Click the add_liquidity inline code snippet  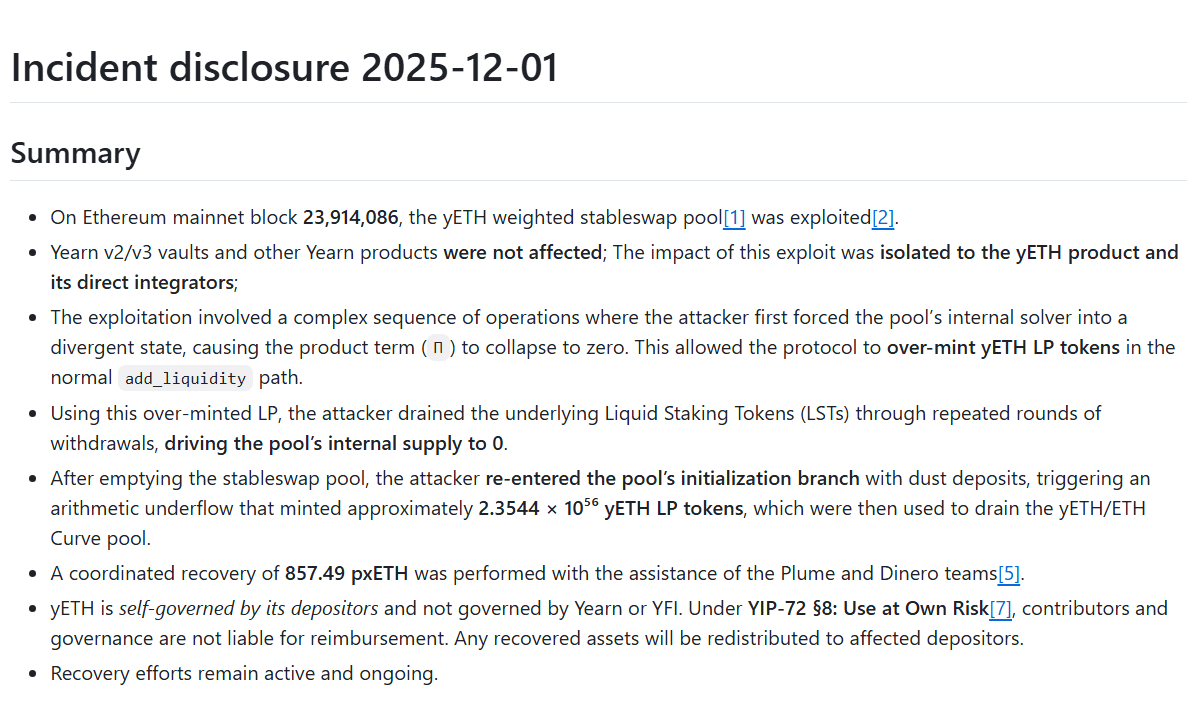coord(186,379)
